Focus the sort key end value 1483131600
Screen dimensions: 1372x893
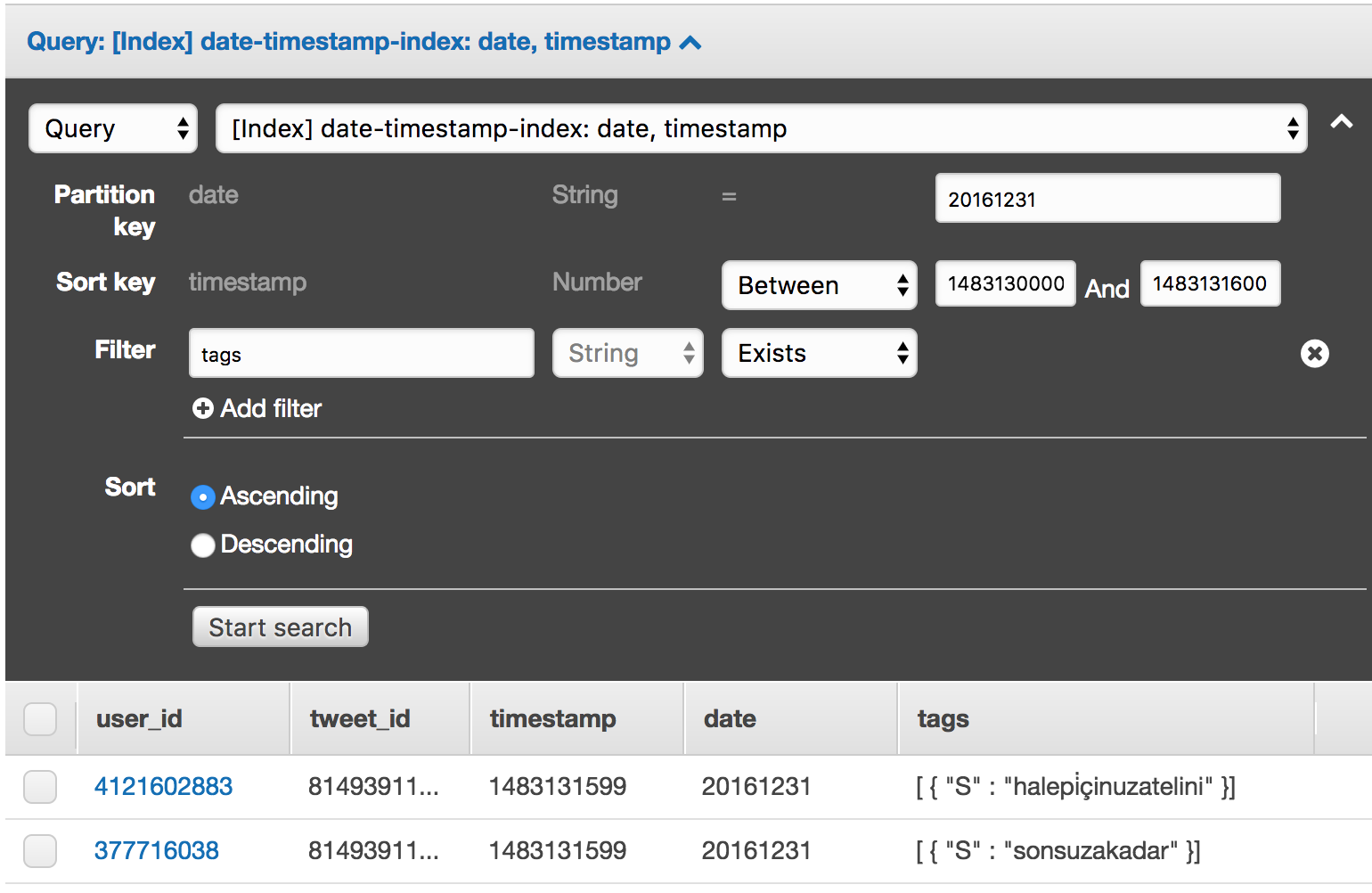[1211, 283]
